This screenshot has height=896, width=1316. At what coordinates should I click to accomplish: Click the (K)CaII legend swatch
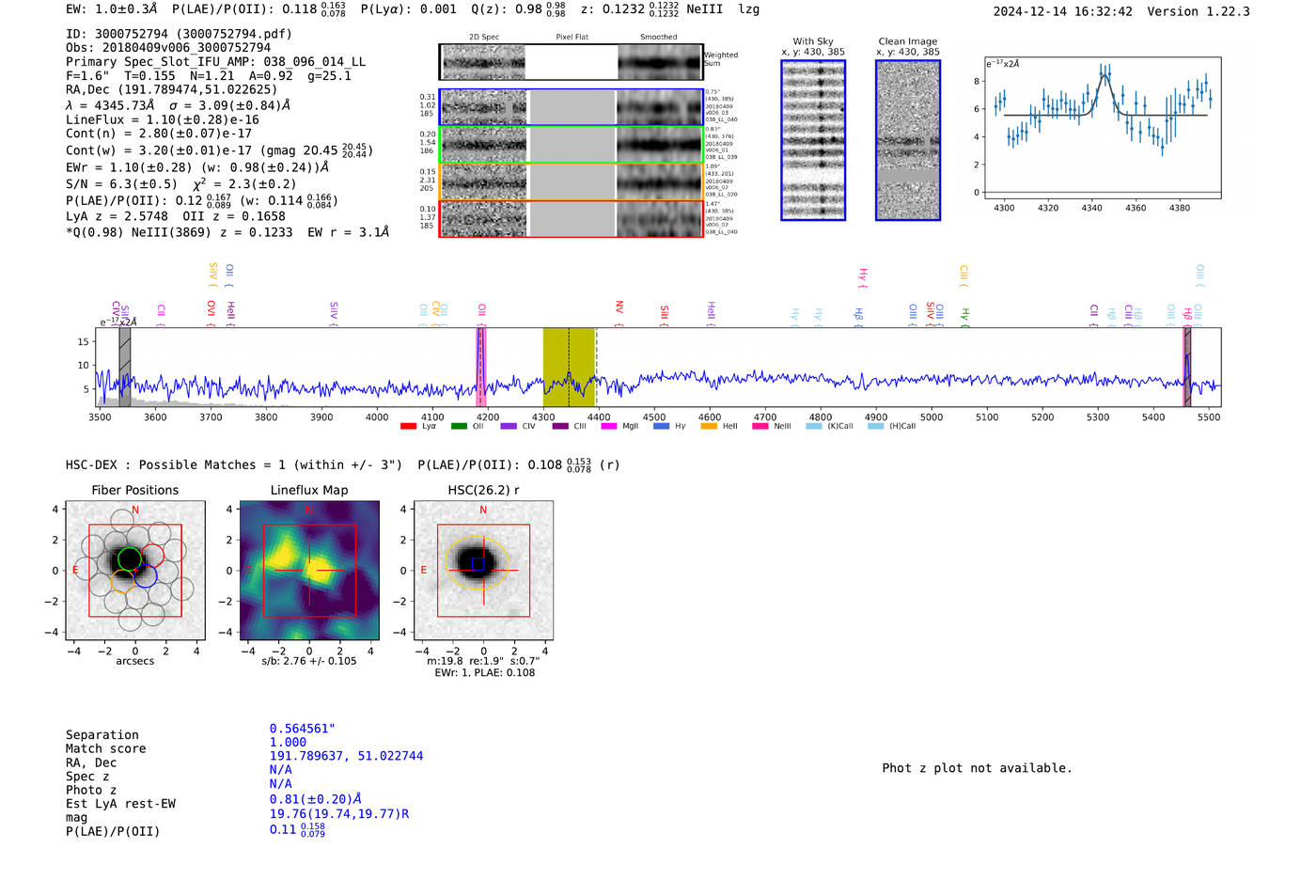(x=814, y=426)
